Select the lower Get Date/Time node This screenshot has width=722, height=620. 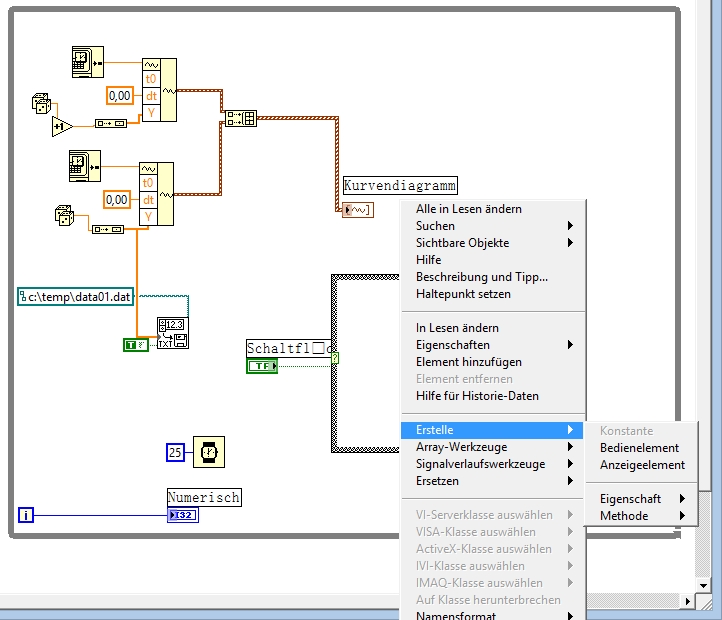coord(85,165)
